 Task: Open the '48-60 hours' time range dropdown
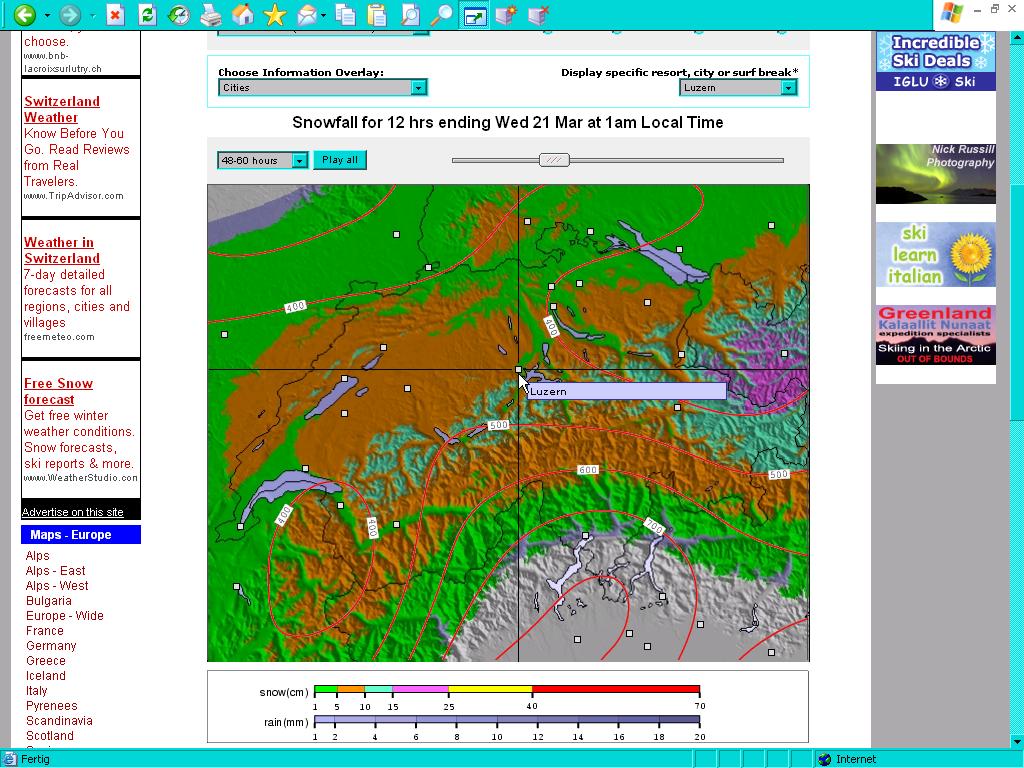click(x=262, y=160)
